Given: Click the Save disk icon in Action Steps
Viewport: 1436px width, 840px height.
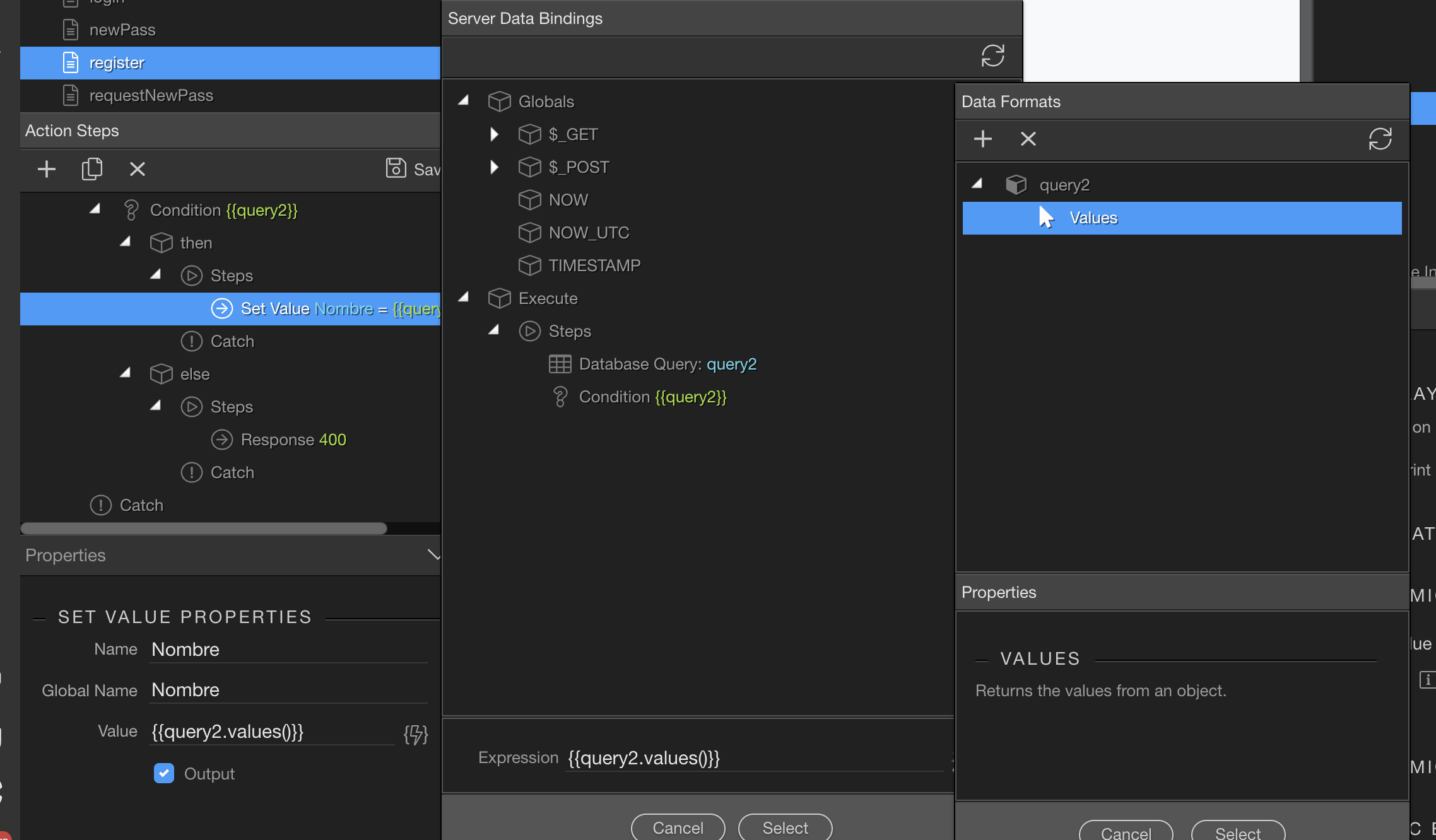Looking at the screenshot, I should (396, 168).
